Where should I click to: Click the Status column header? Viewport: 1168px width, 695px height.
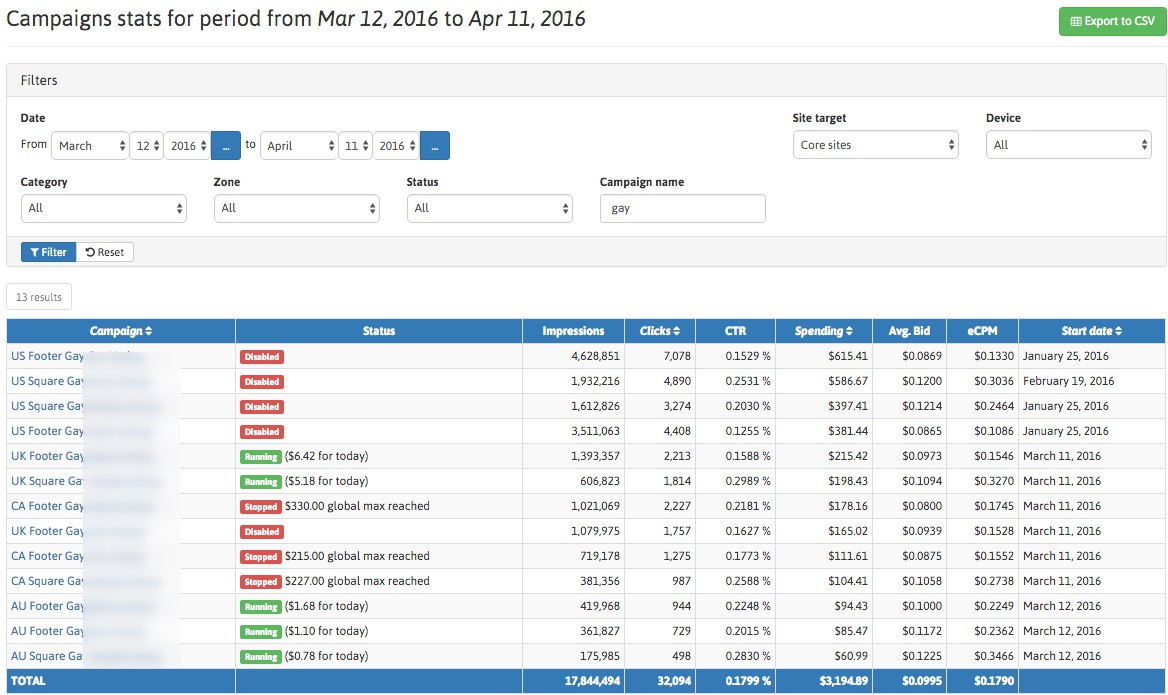tap(378, 331)
